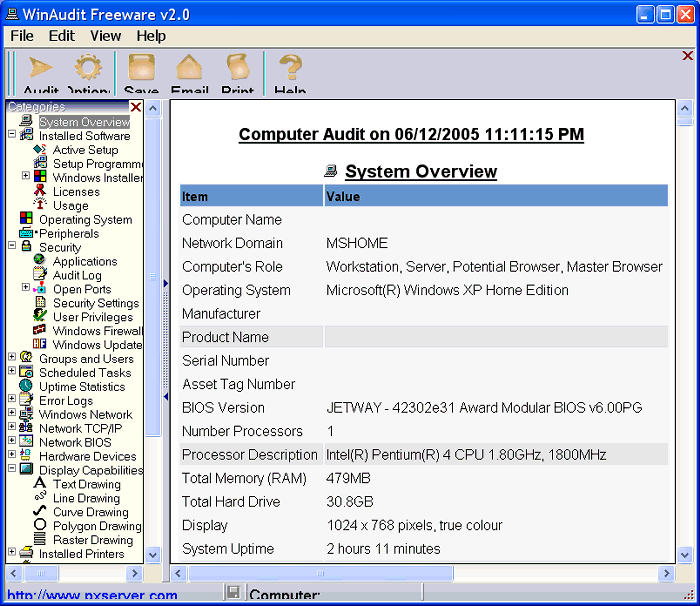Click the Audit Log notepad icon
The height and width of the screenshot is (606, 700).
tap(40, 274)
